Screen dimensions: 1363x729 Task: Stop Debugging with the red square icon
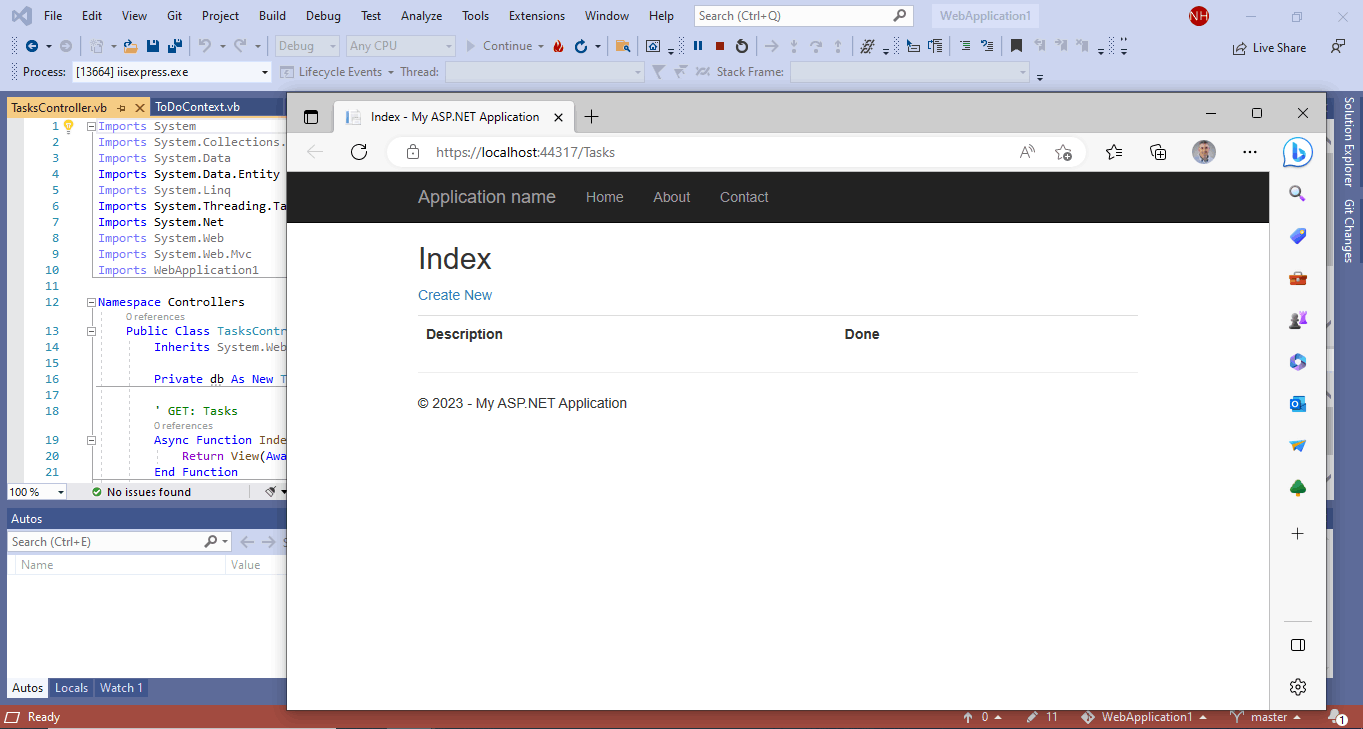(x=719, y=46)
